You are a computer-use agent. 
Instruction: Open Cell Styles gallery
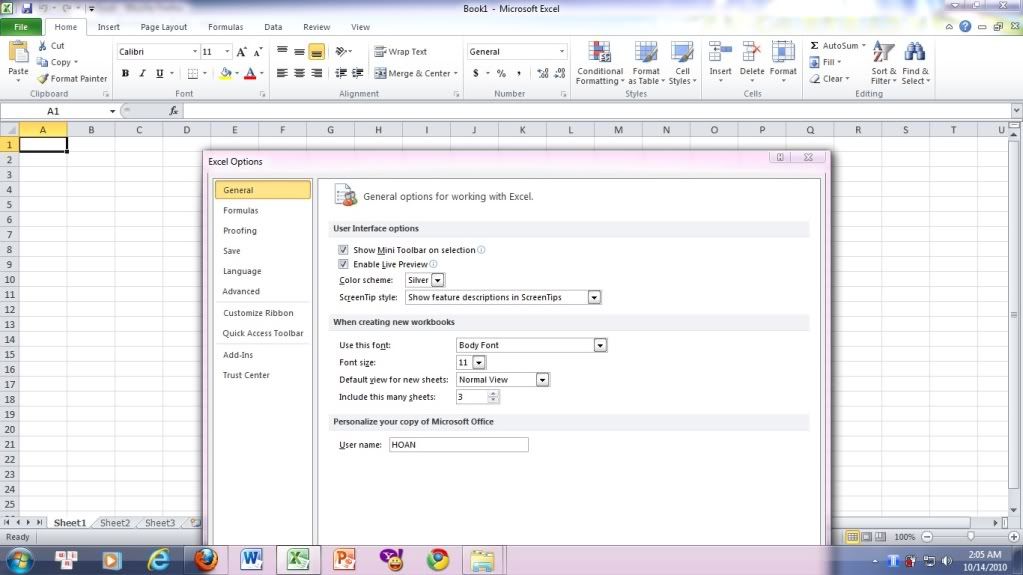[x=682, y=63]
